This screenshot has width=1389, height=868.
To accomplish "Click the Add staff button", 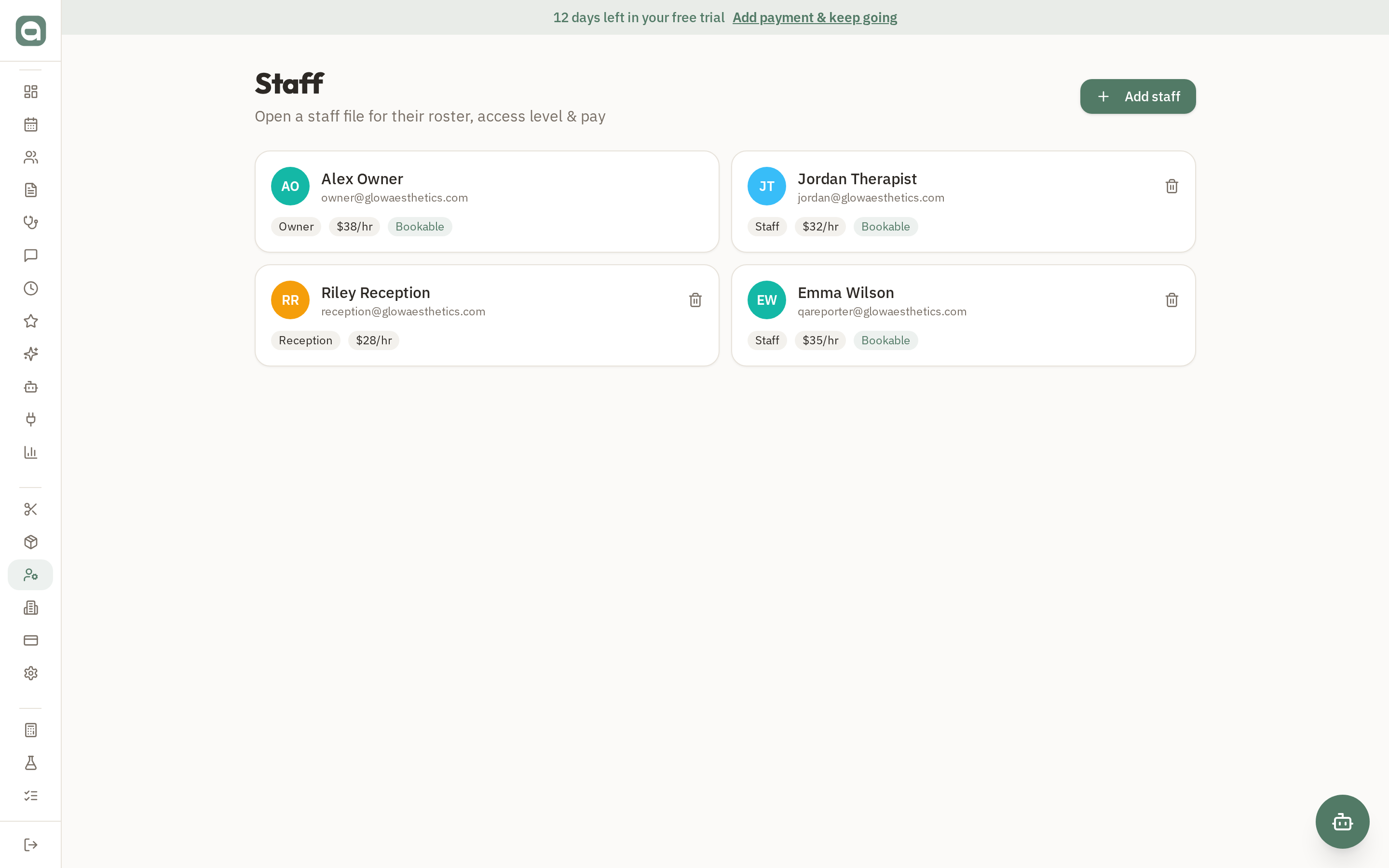I will (1138, 96).
